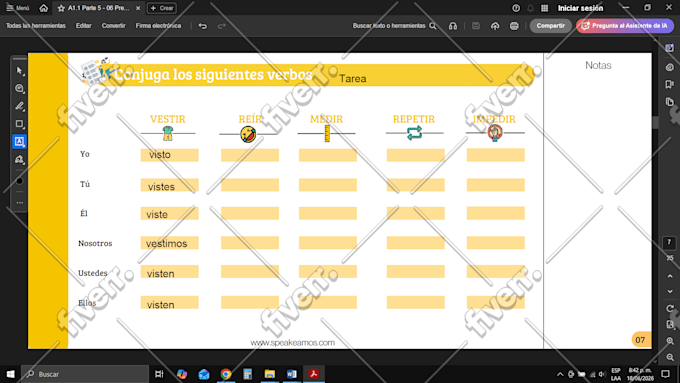Viewport: 680px width, 383px height.
Task: Click the Tú field under MEDIR
Action: tap(327, 185)
